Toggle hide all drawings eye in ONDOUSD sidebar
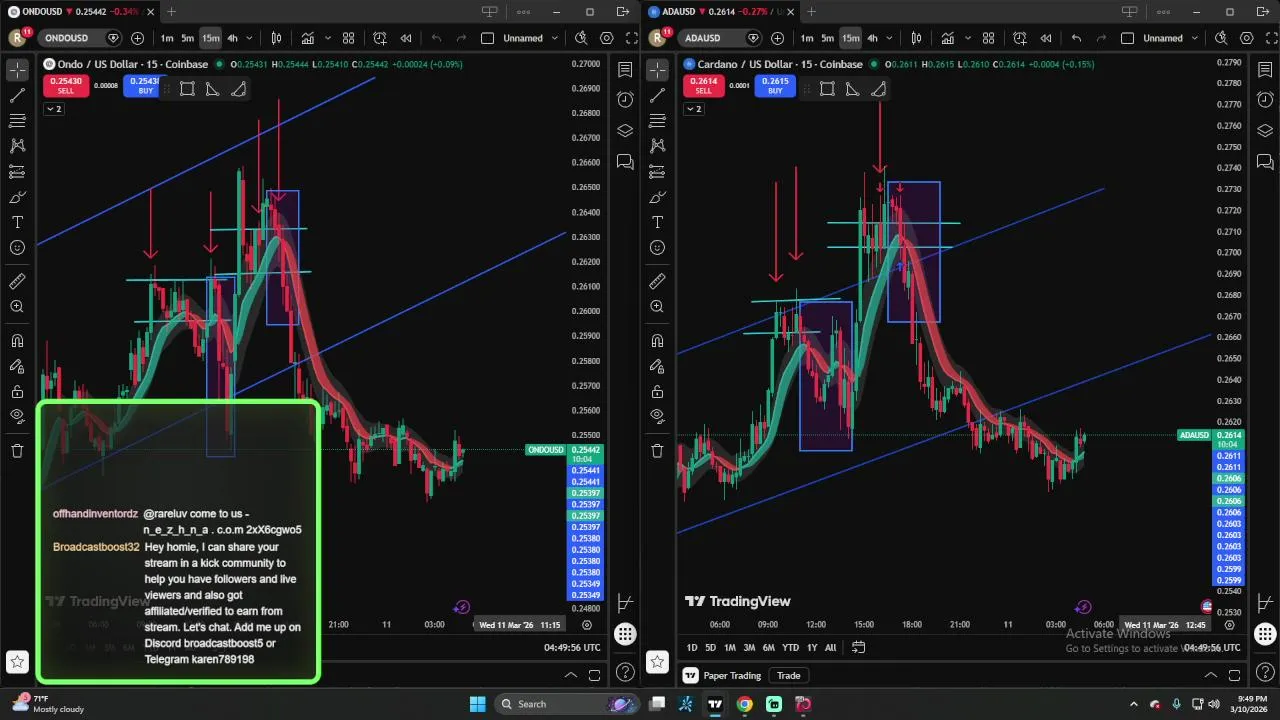Viewport: 1280px width, 720px height. tap(17, 416)
